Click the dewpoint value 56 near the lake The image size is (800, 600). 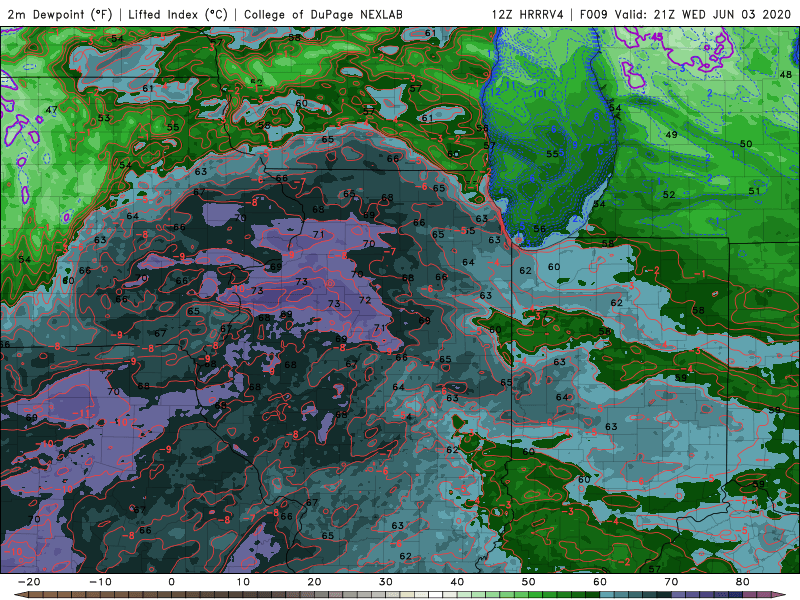pyautogui.click(x=539, y=229)
